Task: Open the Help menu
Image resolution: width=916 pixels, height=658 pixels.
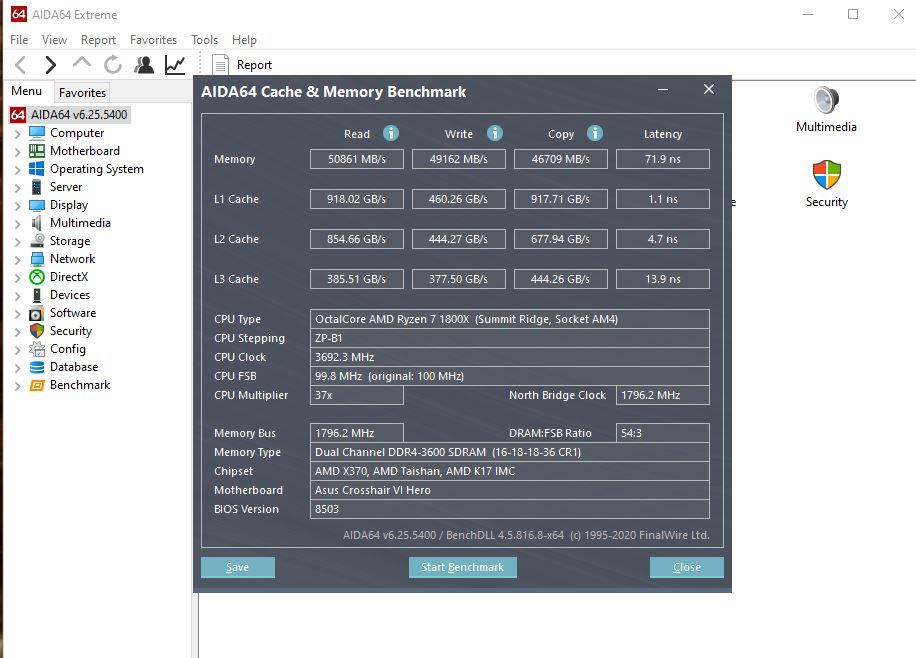Action: (x=244, y=40)
